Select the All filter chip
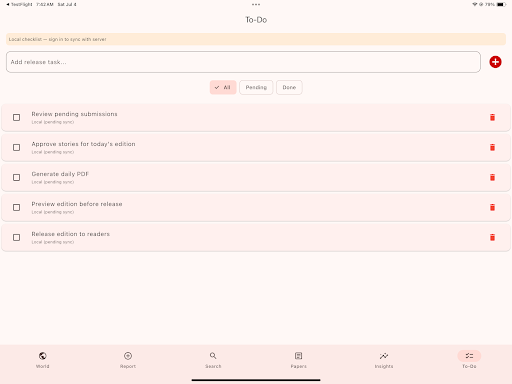Screen dimensions: 512x384 (x=223, y=87)
